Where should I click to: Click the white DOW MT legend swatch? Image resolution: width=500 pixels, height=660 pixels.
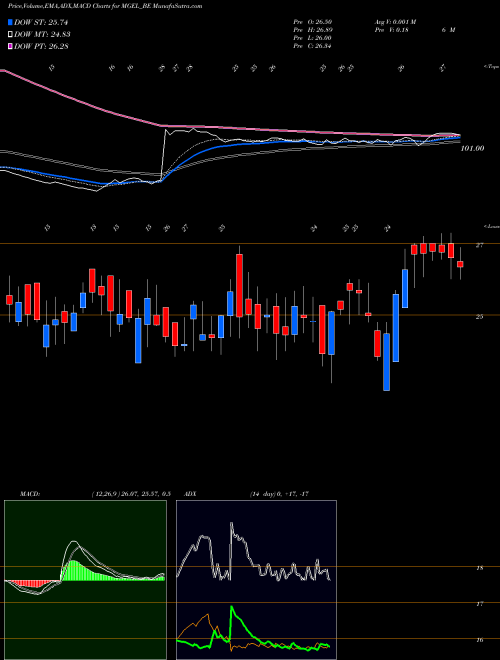pyautogui.click(x=10, y=34)
